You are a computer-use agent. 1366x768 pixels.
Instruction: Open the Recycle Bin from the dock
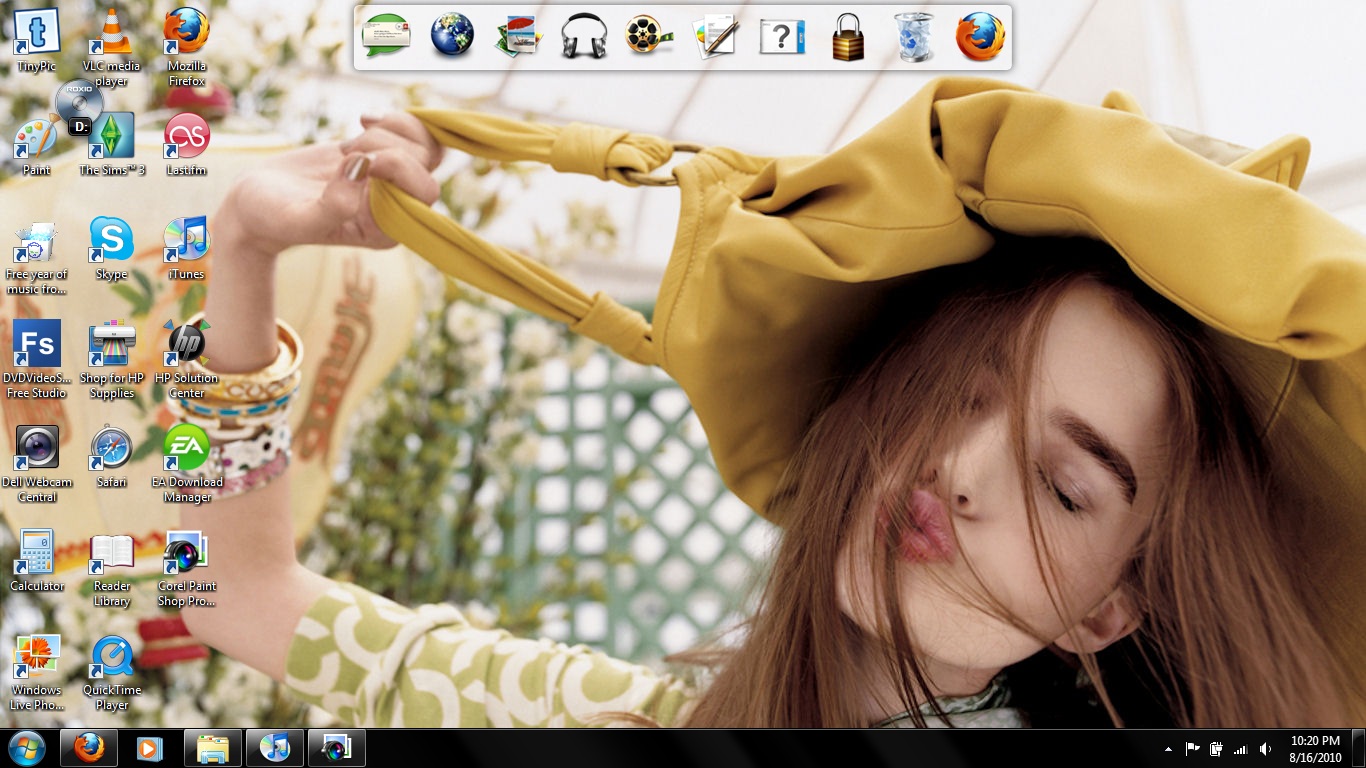[x=913, y=37]
